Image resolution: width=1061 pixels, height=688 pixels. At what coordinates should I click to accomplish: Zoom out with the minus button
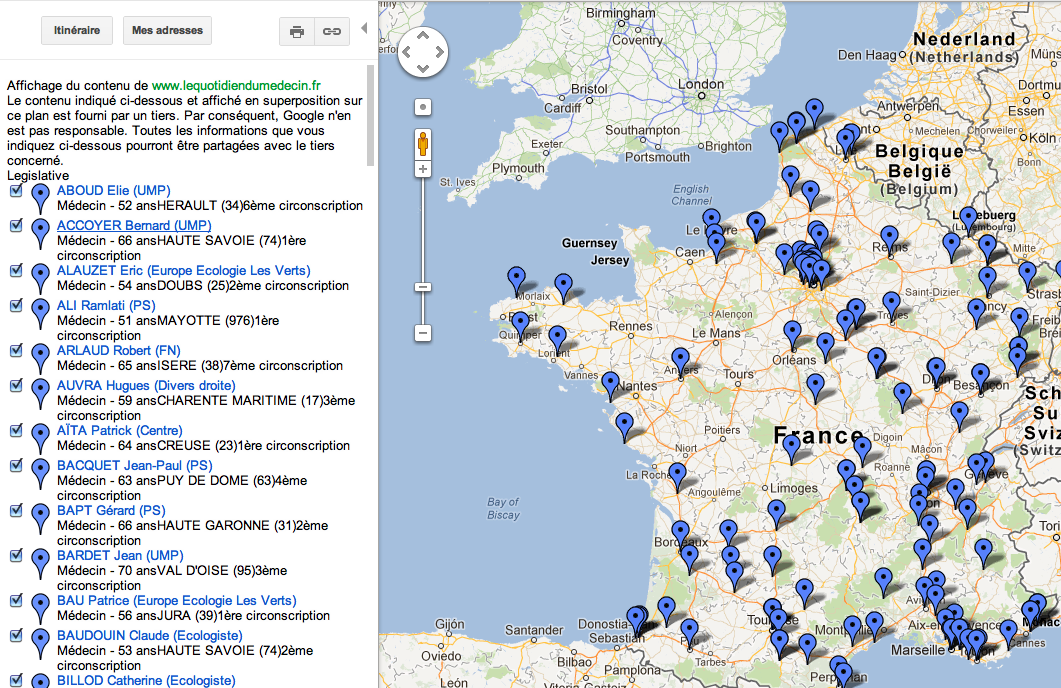pos(423,332)
